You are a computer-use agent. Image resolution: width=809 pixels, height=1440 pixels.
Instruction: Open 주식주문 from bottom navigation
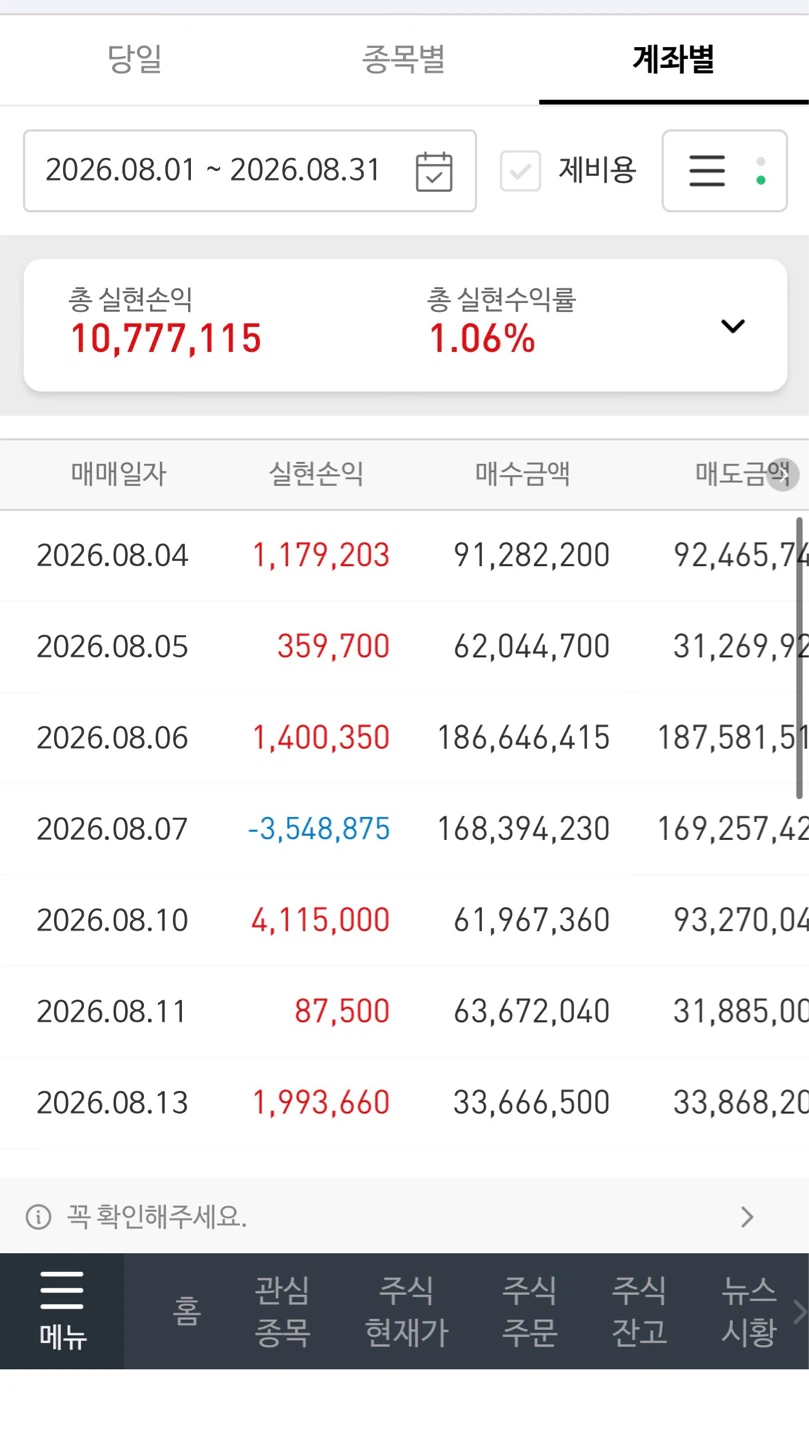529,1311
